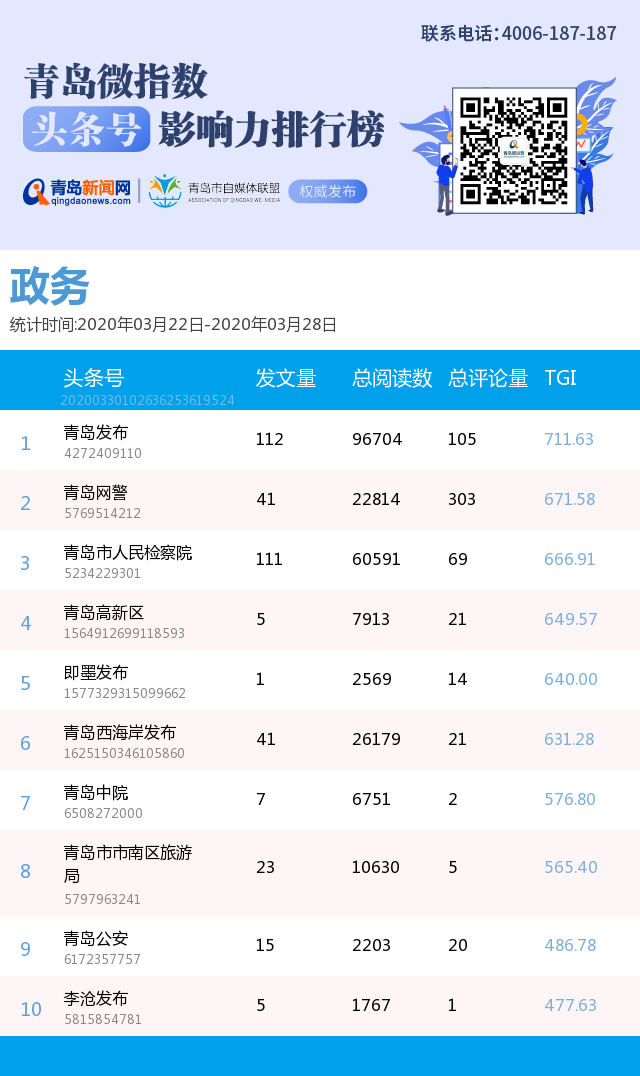Click the blue 头条号 badge in title
640x1076 pixels.
click(x=86, y=129)
